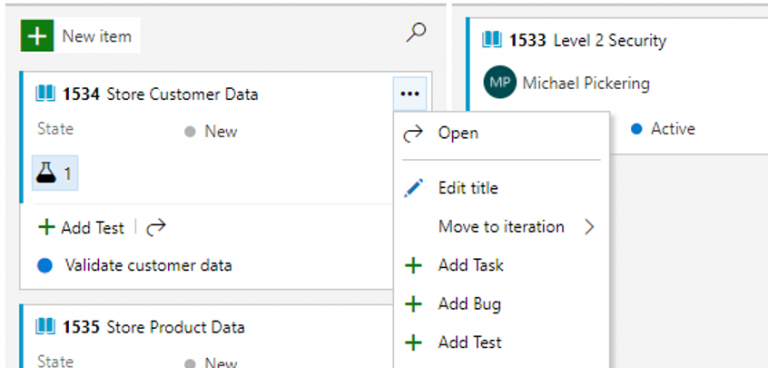Click the MP avatar on Level 2 Security
The height and width of the screenshot is (368, 768).
coord(500,82)
